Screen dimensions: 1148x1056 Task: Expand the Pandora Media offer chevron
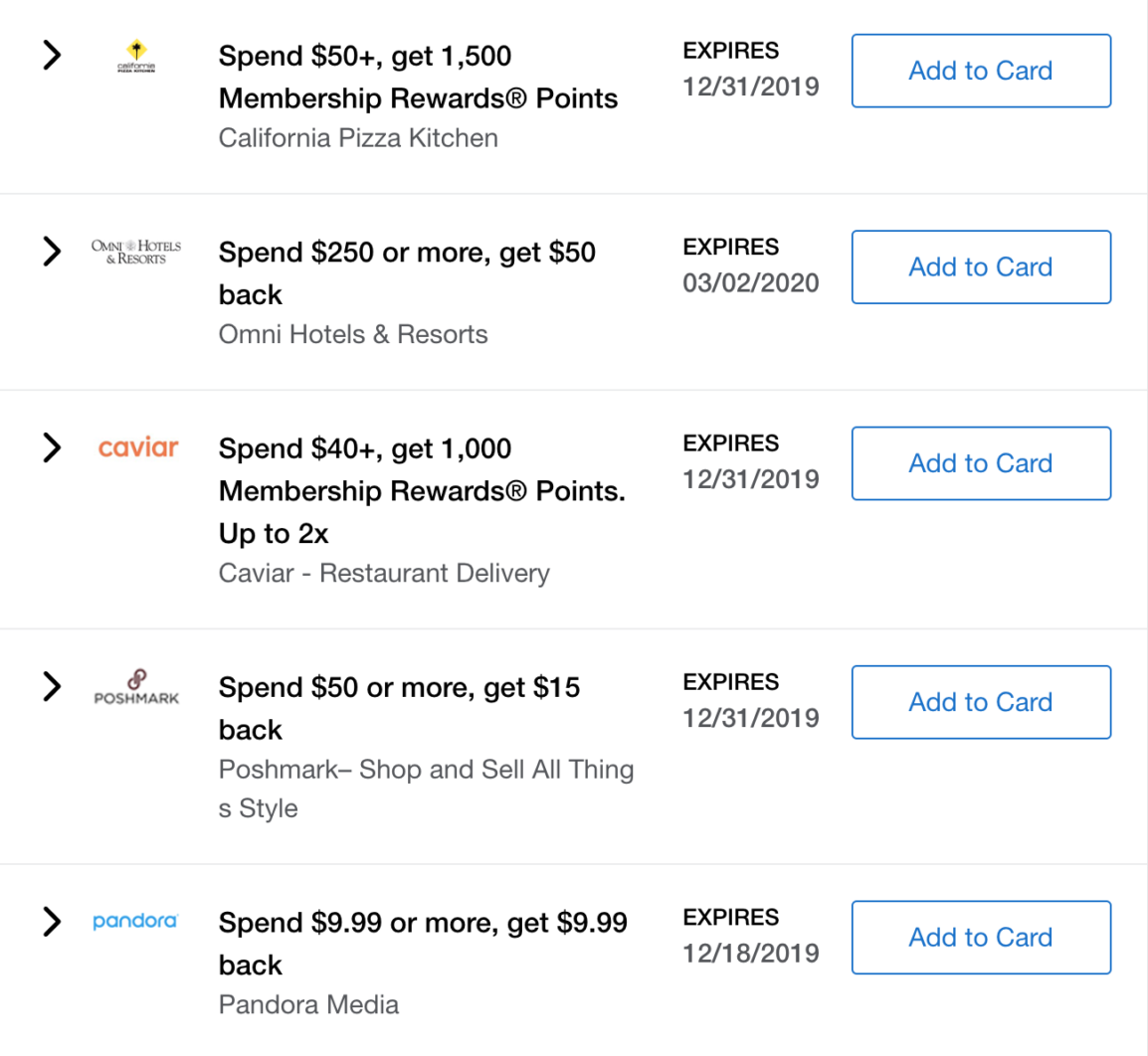[52, 922]
